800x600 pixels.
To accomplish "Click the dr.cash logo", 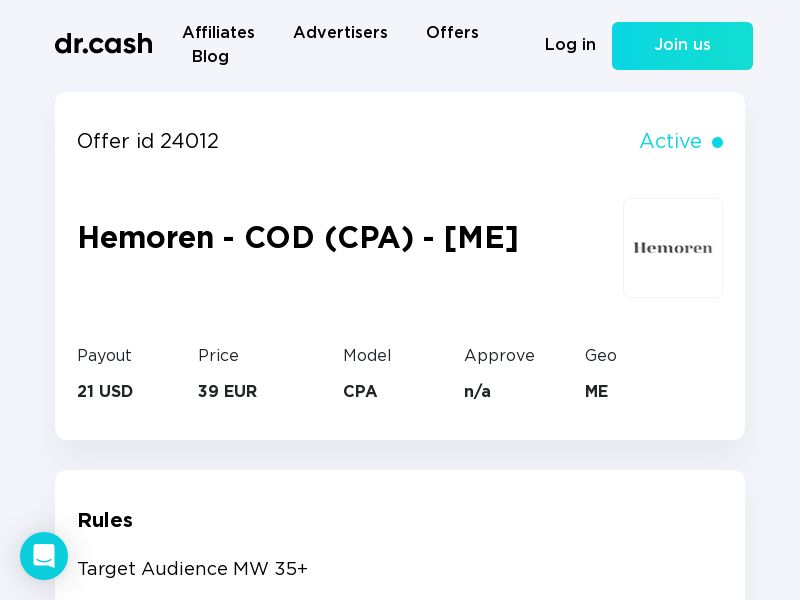I will pos(104,44).
